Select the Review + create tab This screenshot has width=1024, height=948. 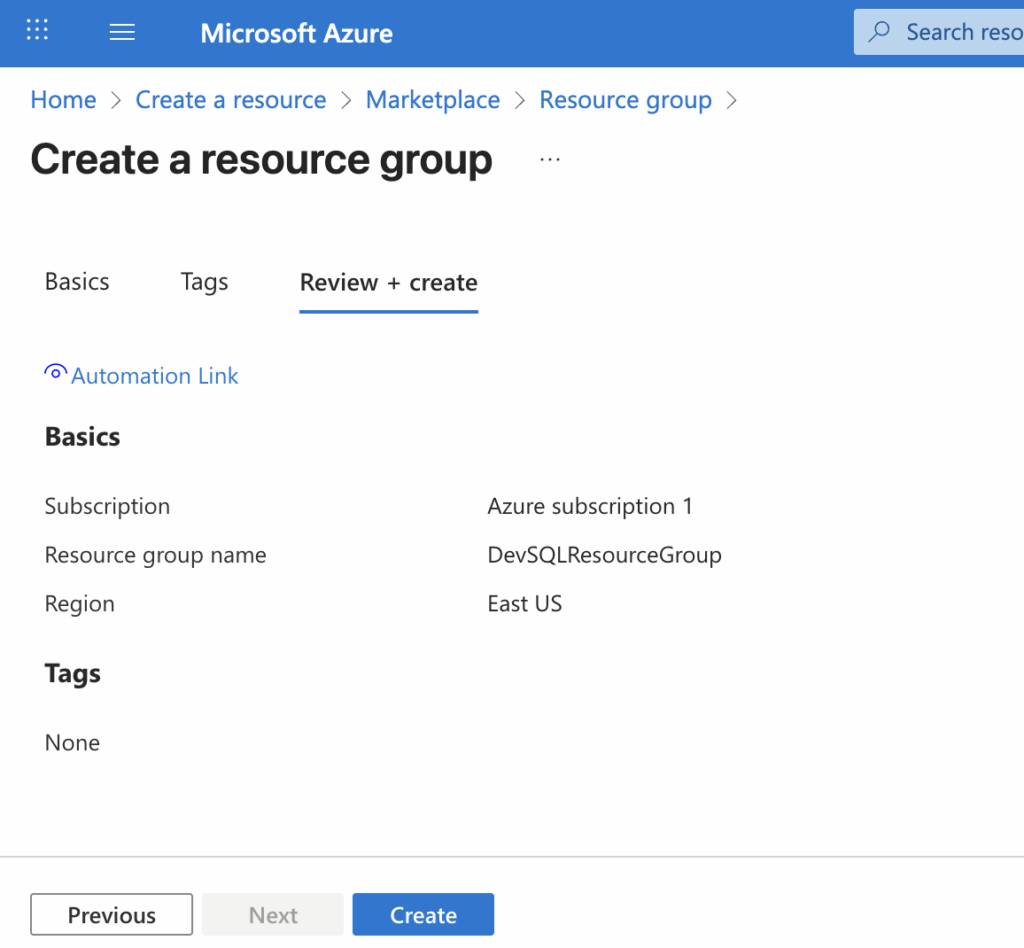388,283
